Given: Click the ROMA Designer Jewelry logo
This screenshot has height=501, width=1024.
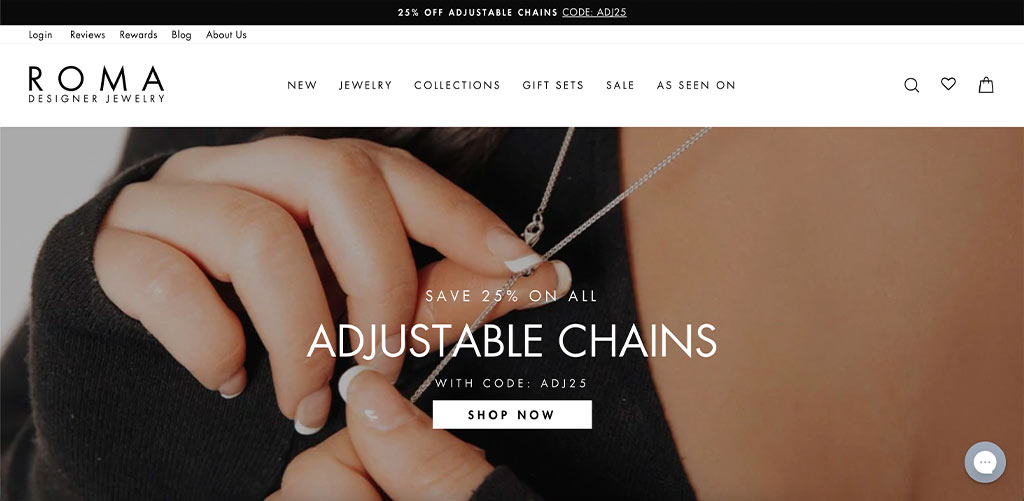Looking at the screenshot, I should point(96,84).
